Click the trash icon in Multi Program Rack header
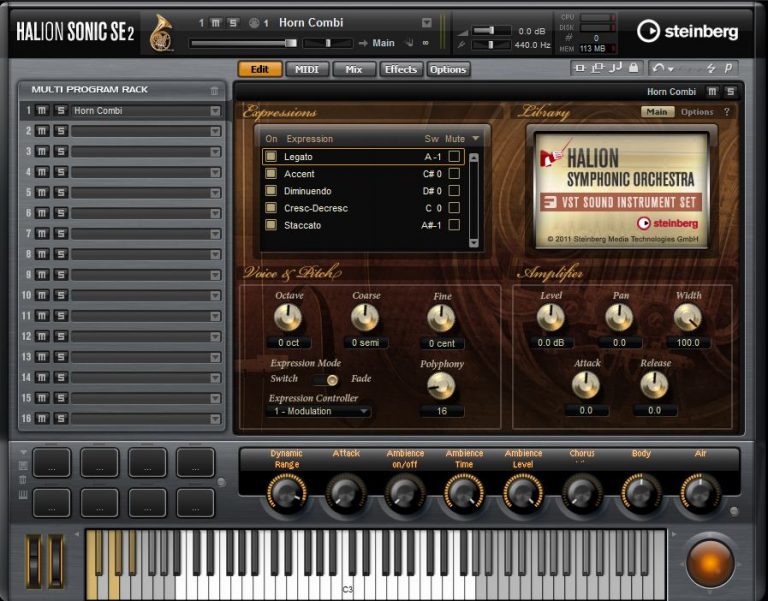This screenshot has height=601, width=768. [214, 91]
